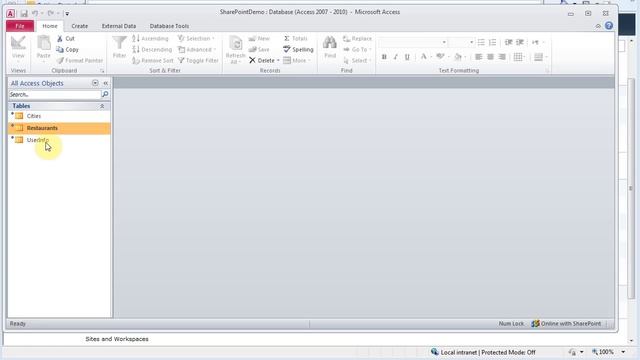Image resolution: width=640 pixels, height=360 pixels.
Task: Click Sites and Workspaces link in browser
Action: point(117,339)
